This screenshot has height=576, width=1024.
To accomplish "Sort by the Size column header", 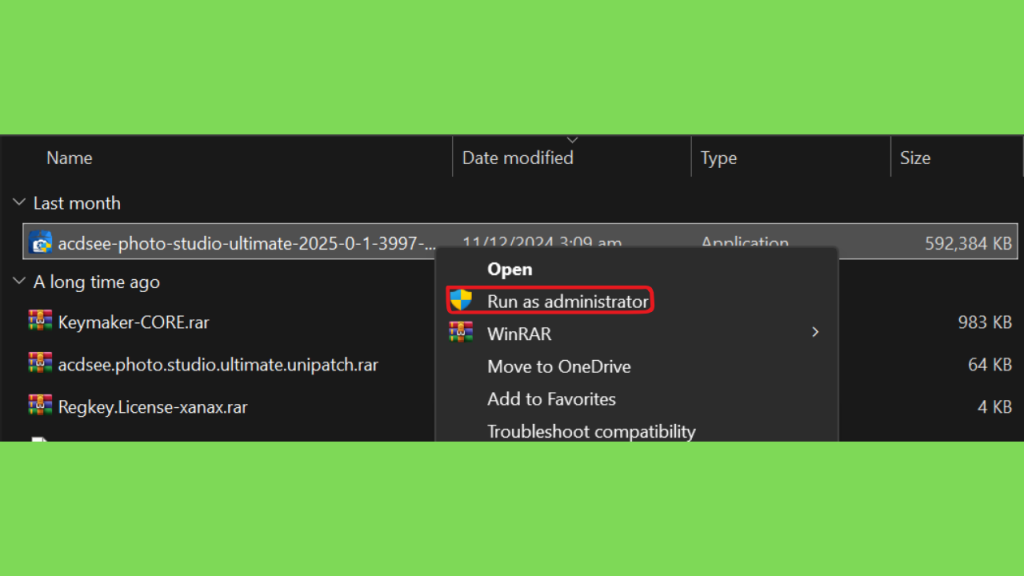I will 915,158.
